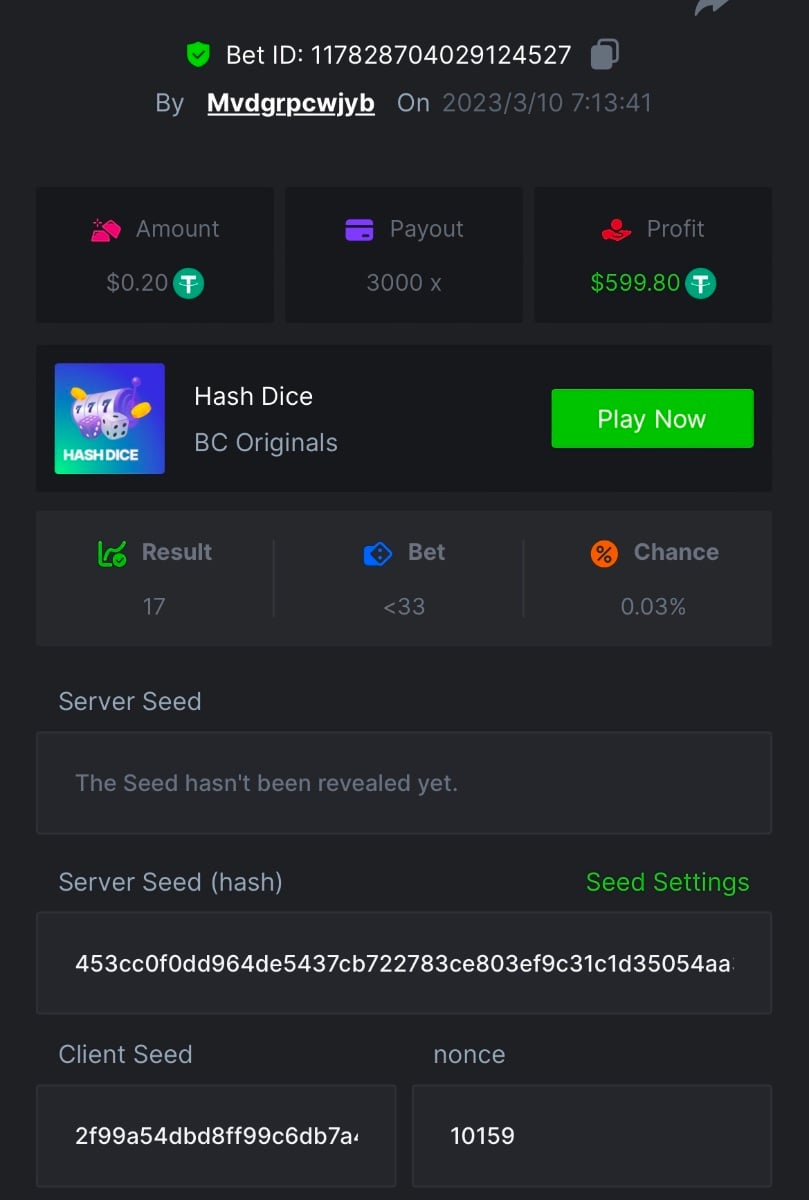Click the blue Bet tag icon
Screen dimensions: 809x1200
[378, 553]
